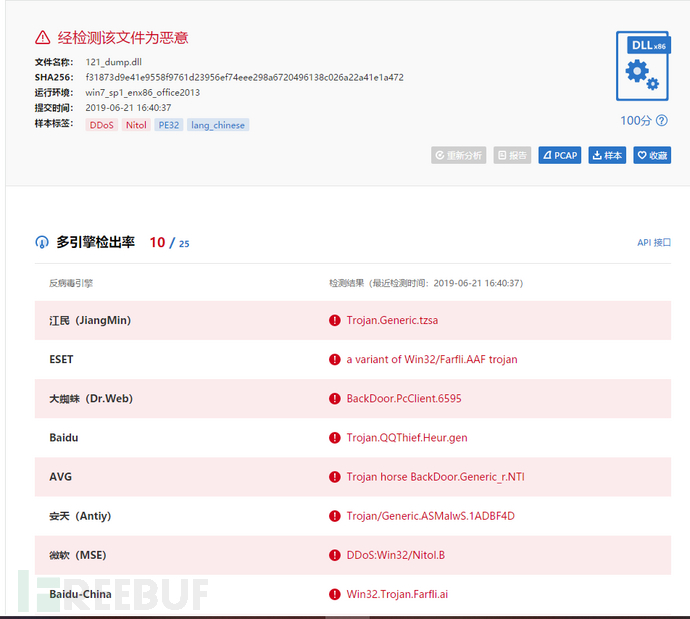Viewport: 690px width, 619px height.
Task: Select the Nitol sample tag
Action: coord(136,125)
